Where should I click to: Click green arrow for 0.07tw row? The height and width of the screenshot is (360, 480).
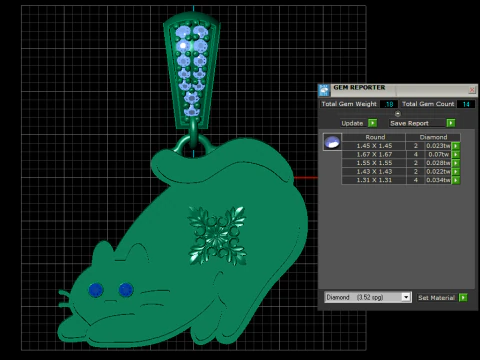(x=456, y=155)
